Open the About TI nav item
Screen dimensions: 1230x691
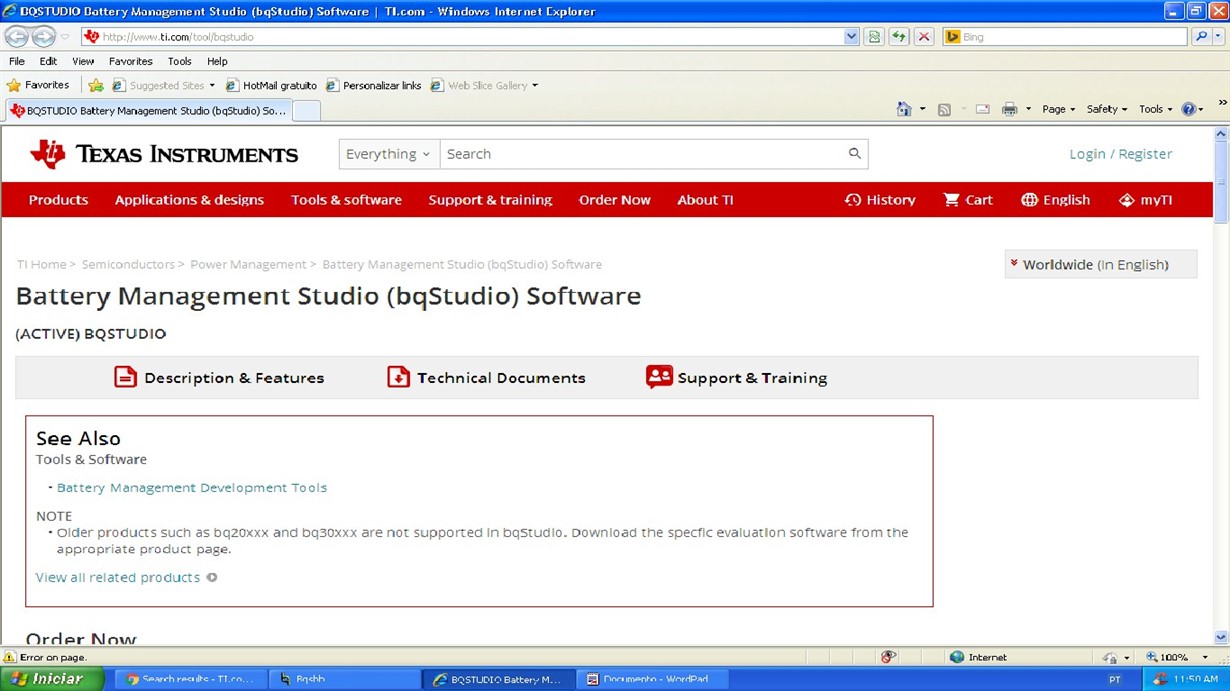tap(705, 200)
